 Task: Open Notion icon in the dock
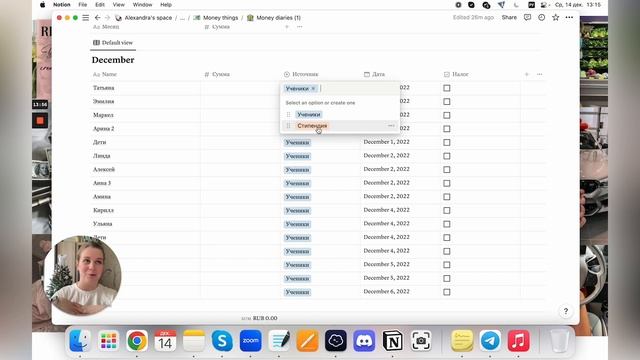pyautogui.click(x=393, y=340)
